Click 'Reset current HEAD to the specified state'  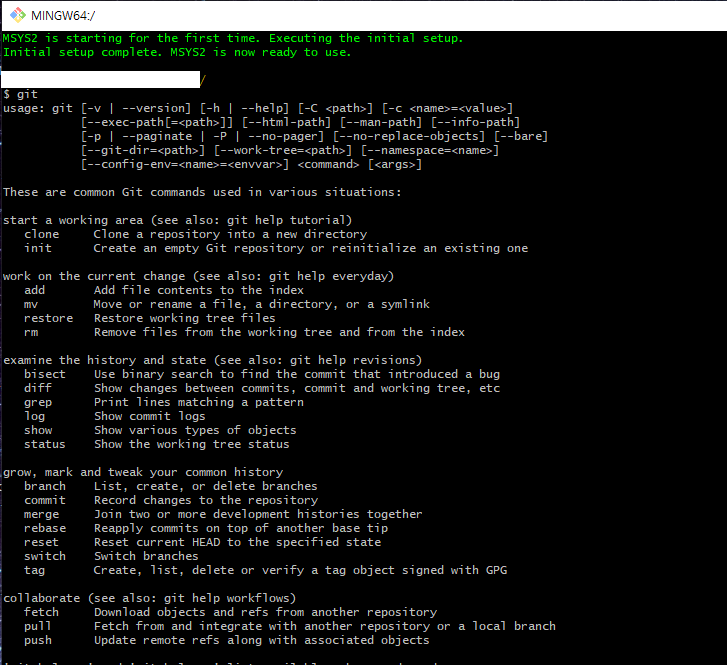pos(237,542)
